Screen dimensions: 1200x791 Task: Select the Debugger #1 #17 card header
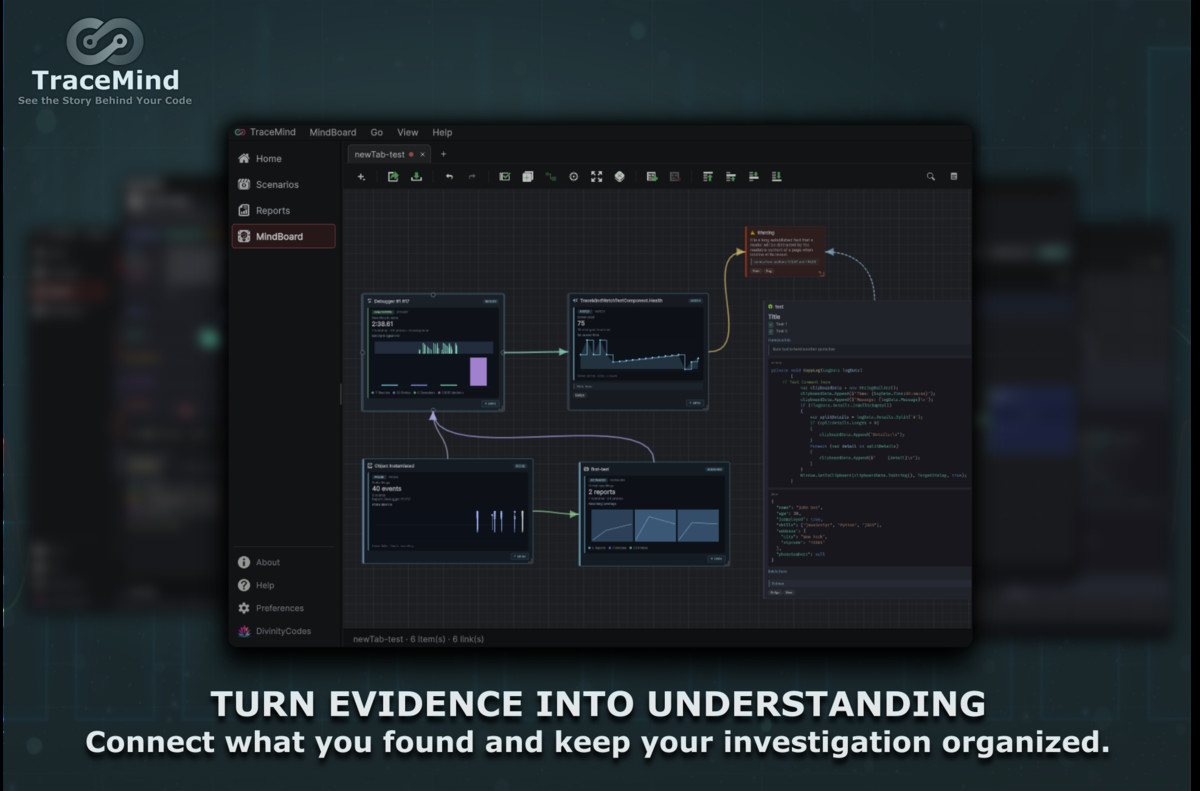click(433, 300)
